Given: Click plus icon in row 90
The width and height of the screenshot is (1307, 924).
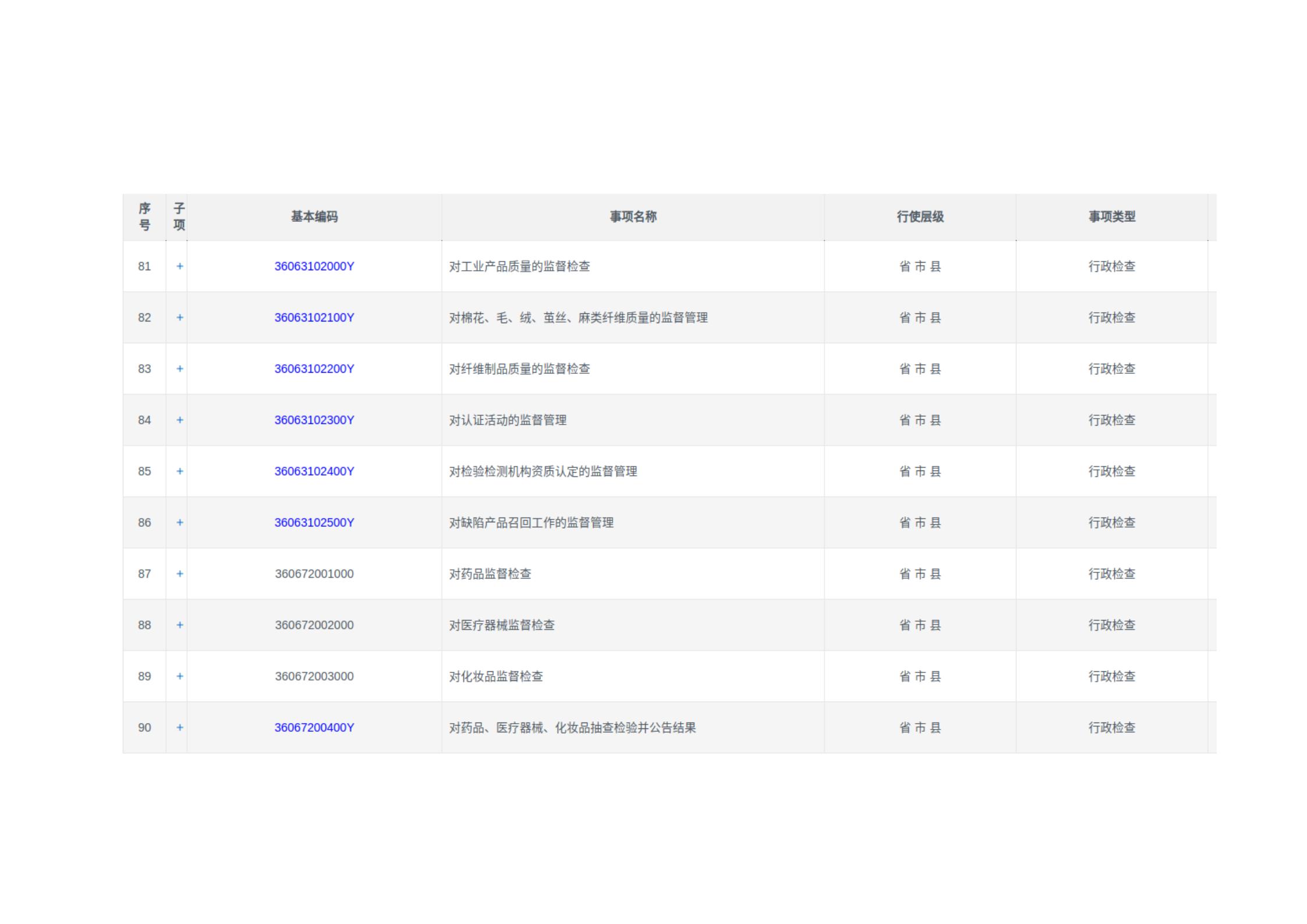Looking at the screenshot, I should coord(179,727).
